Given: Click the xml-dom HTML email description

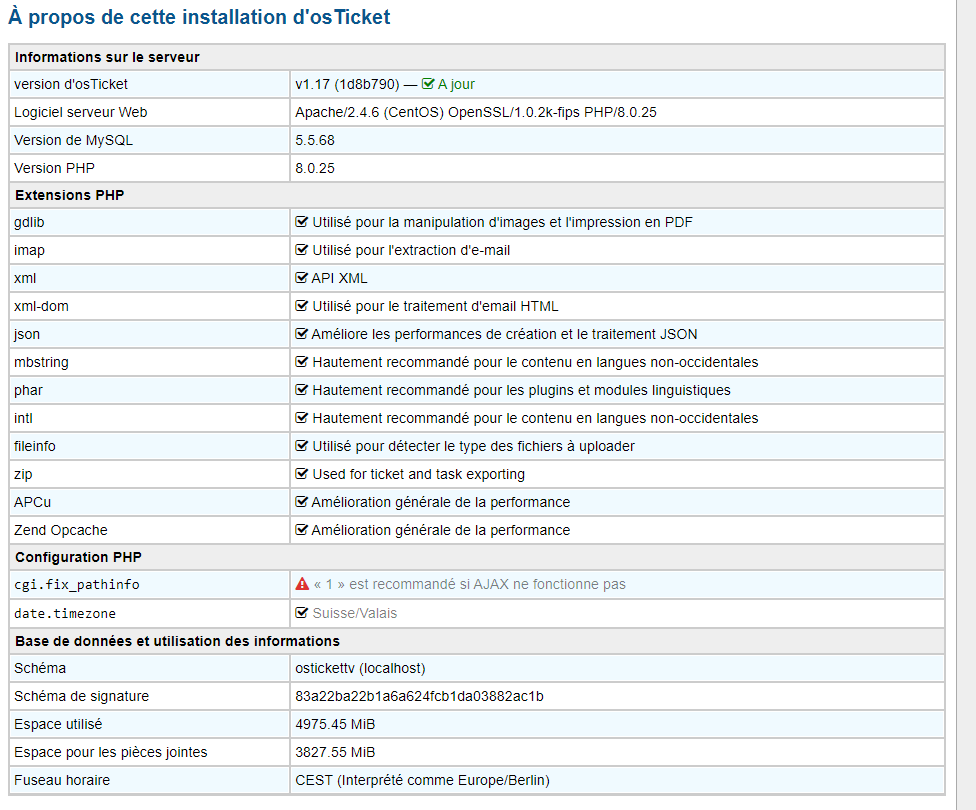Looking at the screenshot, I should (435, 307).
